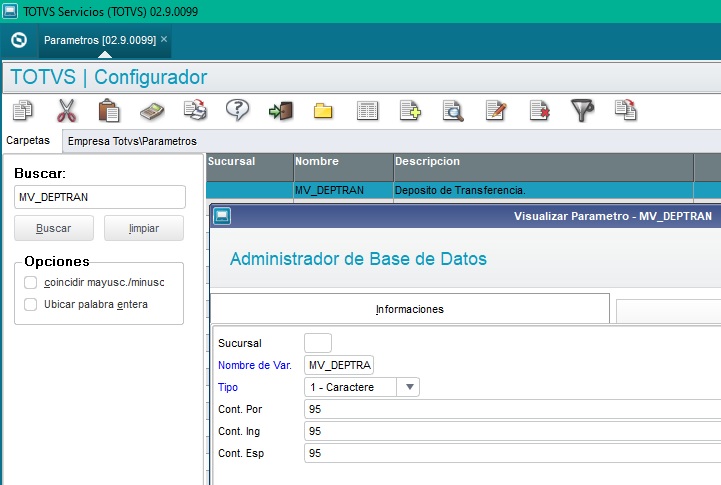Click the Nombre de Var. field
This screenshot has height=485, width=721.
[339, 365]
